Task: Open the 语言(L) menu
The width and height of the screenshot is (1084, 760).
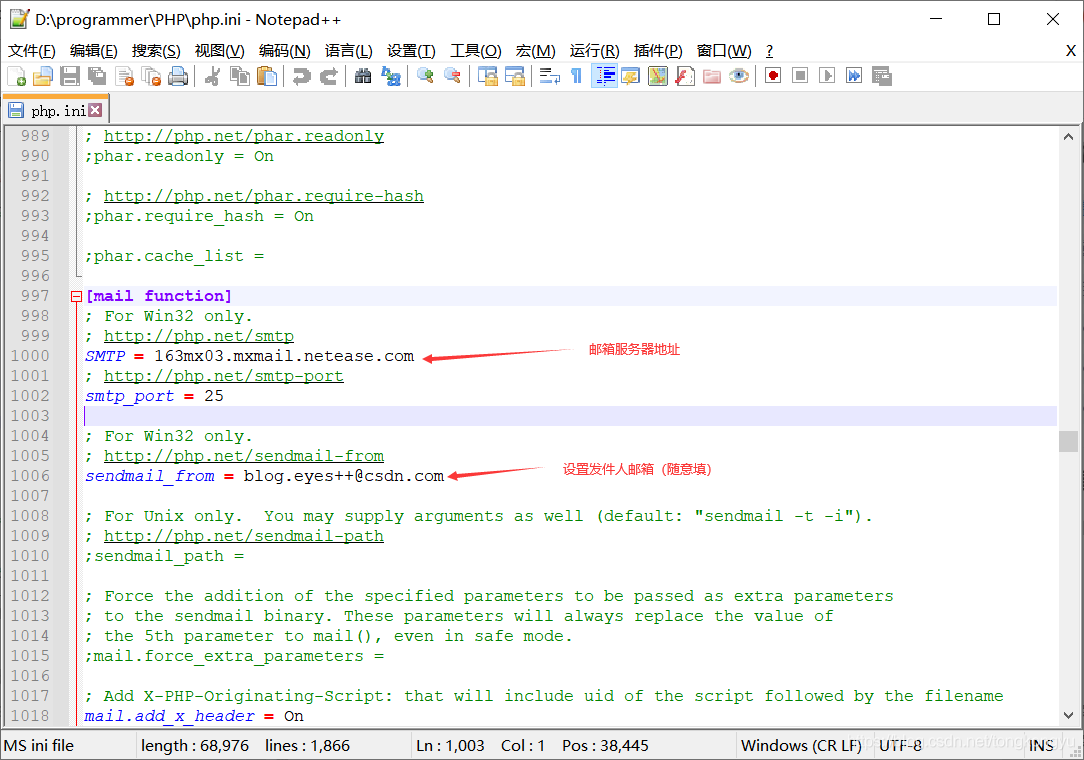Action: [x=347, y=51]
